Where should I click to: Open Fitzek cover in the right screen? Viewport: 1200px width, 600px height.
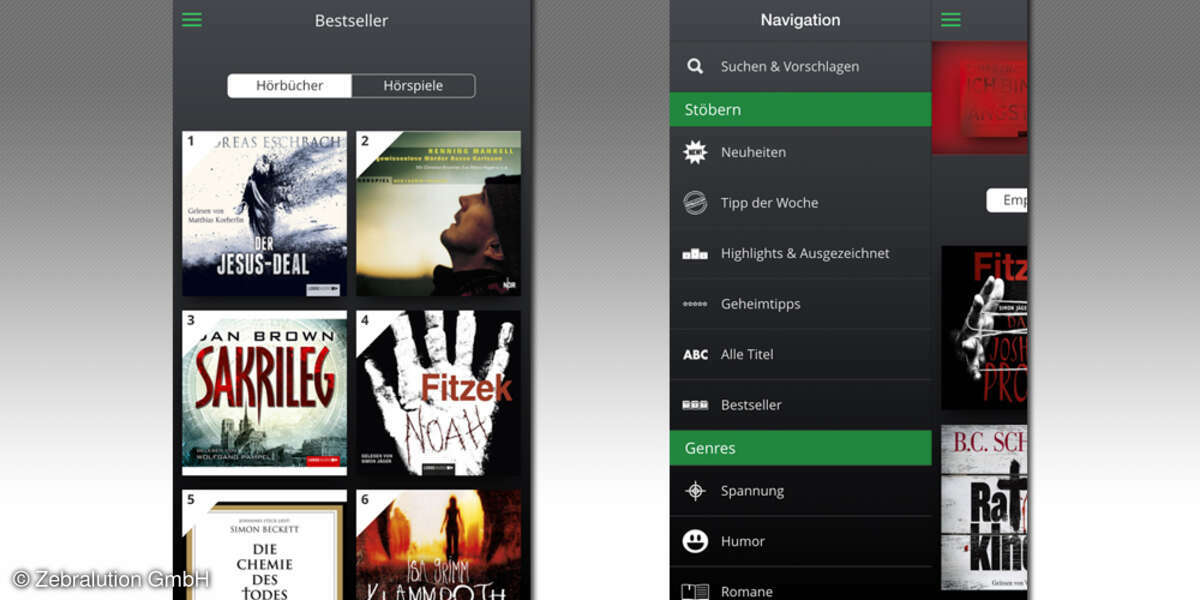[984, 328]
